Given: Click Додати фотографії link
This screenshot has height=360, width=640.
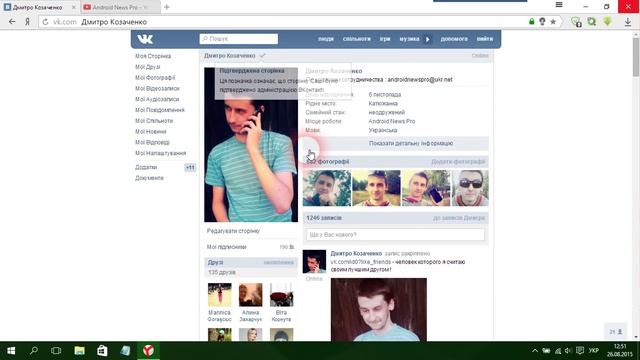Looking at the screenshot, I should (x=458, y=162).
